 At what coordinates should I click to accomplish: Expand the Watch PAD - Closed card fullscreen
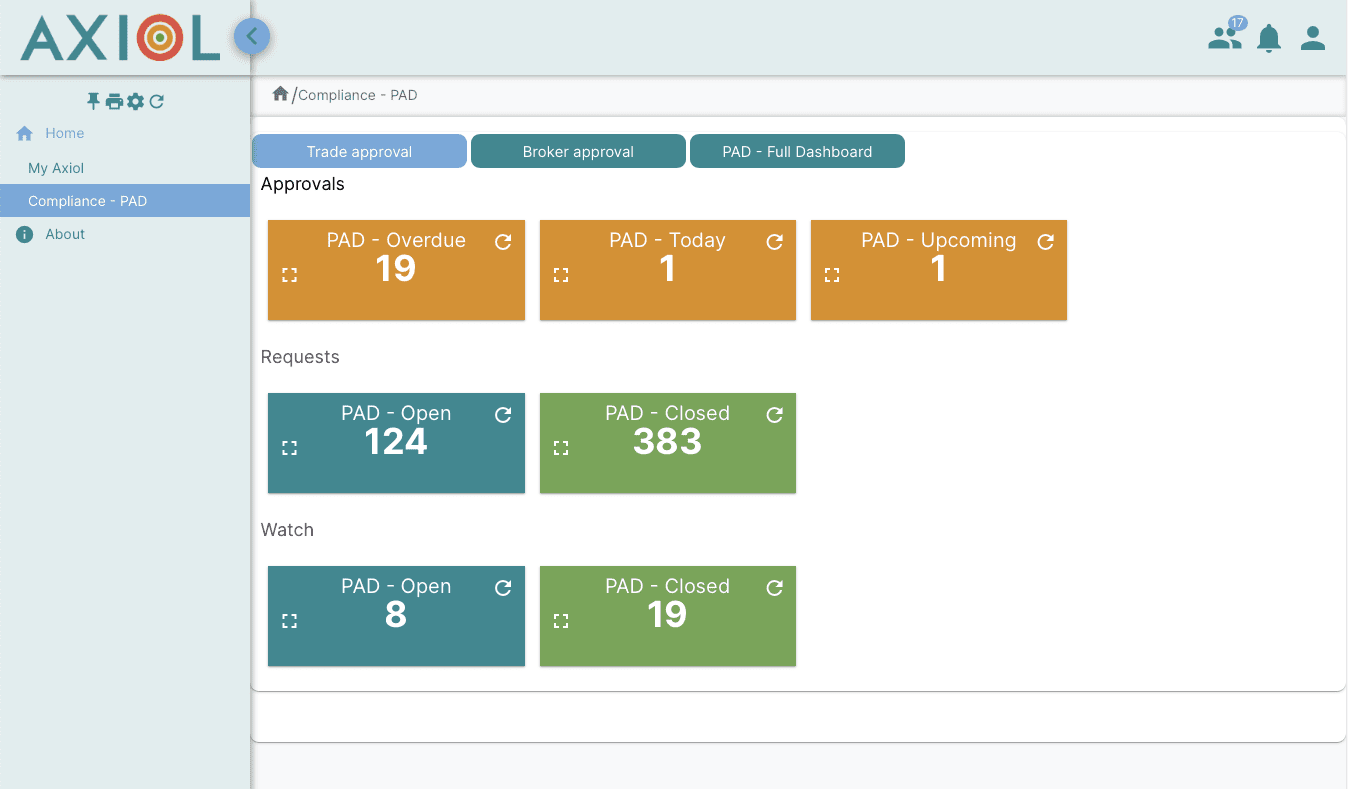(x=561, y=621)
